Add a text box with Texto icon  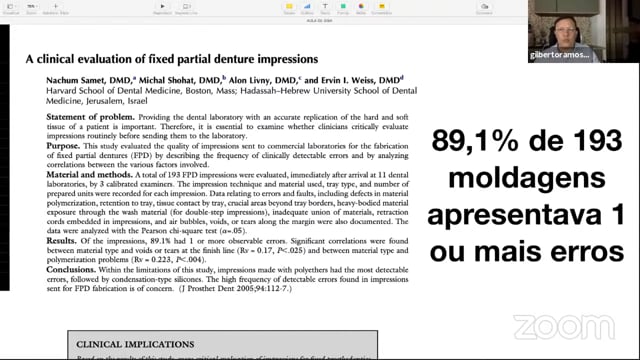pyautogui.click(x=325, y=8)
